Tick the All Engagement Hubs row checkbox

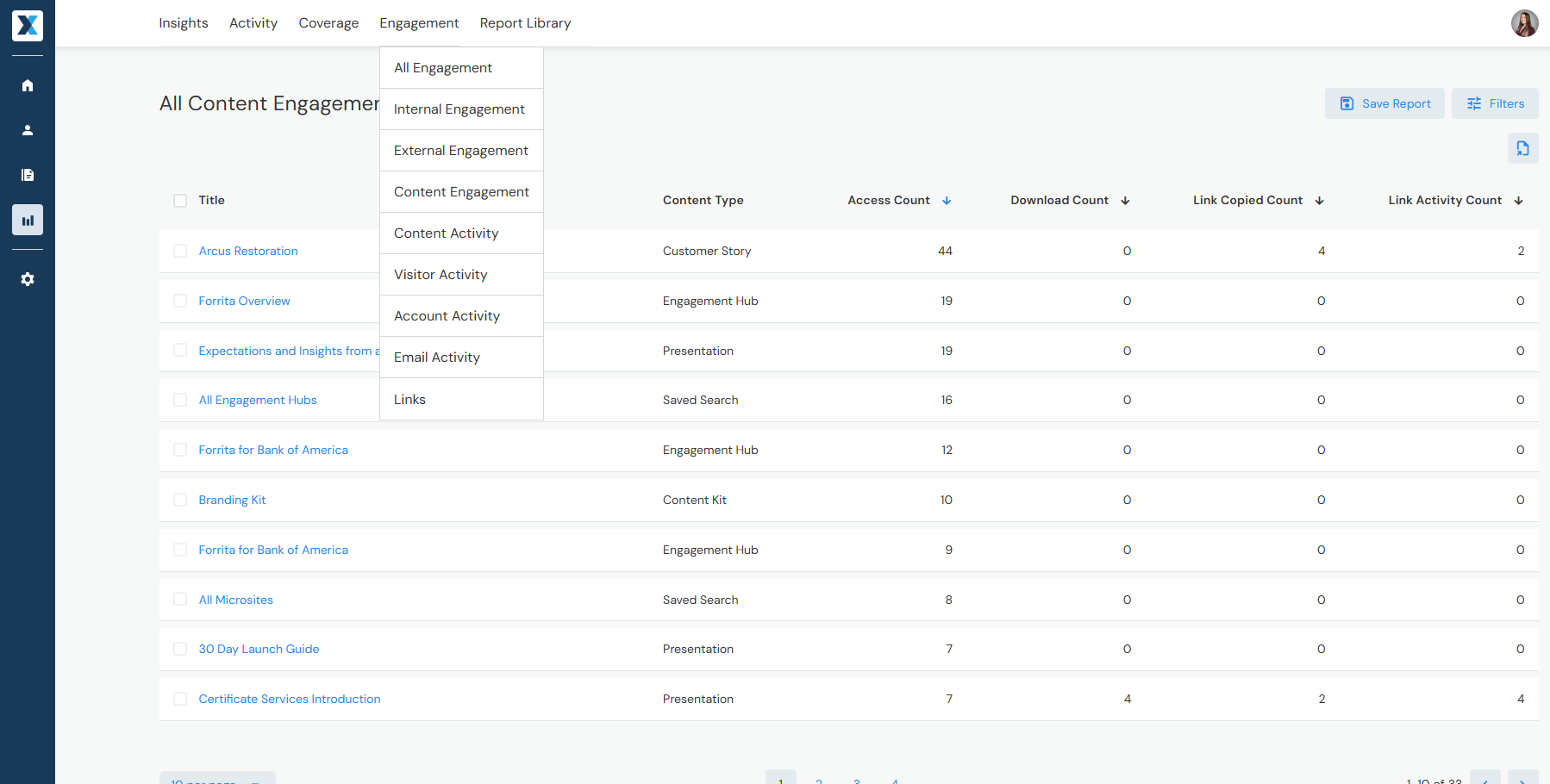coord(180,400)
